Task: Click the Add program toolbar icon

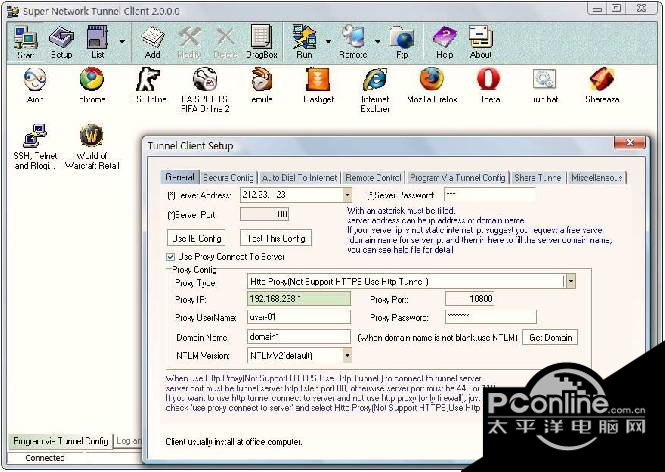Action: tap(153, 42)
